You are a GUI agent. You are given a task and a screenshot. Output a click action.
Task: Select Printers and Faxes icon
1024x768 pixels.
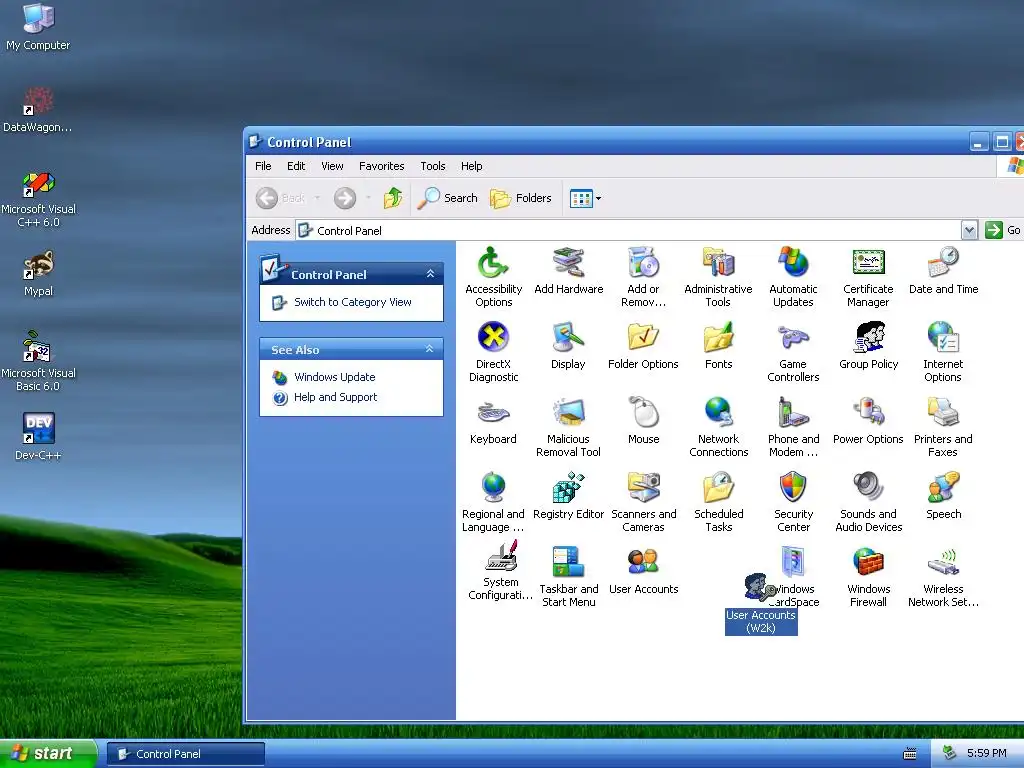(942, 427)
